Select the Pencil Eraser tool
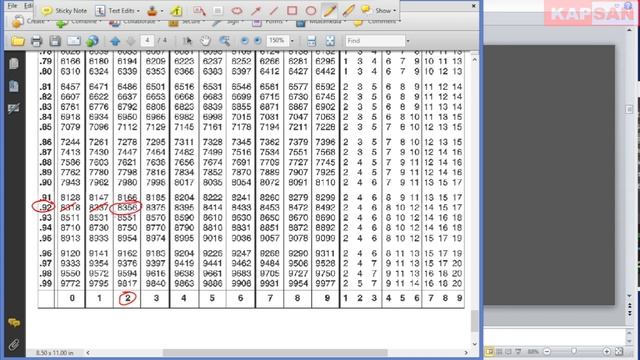This screenshot has height=360, width=640. 348,11
